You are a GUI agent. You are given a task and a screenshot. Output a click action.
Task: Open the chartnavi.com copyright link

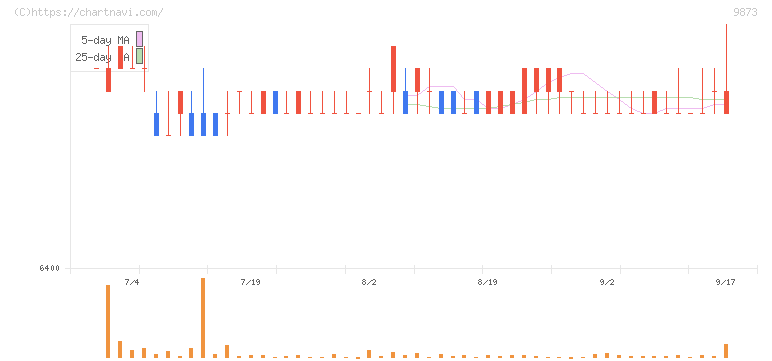click(88, 12)
